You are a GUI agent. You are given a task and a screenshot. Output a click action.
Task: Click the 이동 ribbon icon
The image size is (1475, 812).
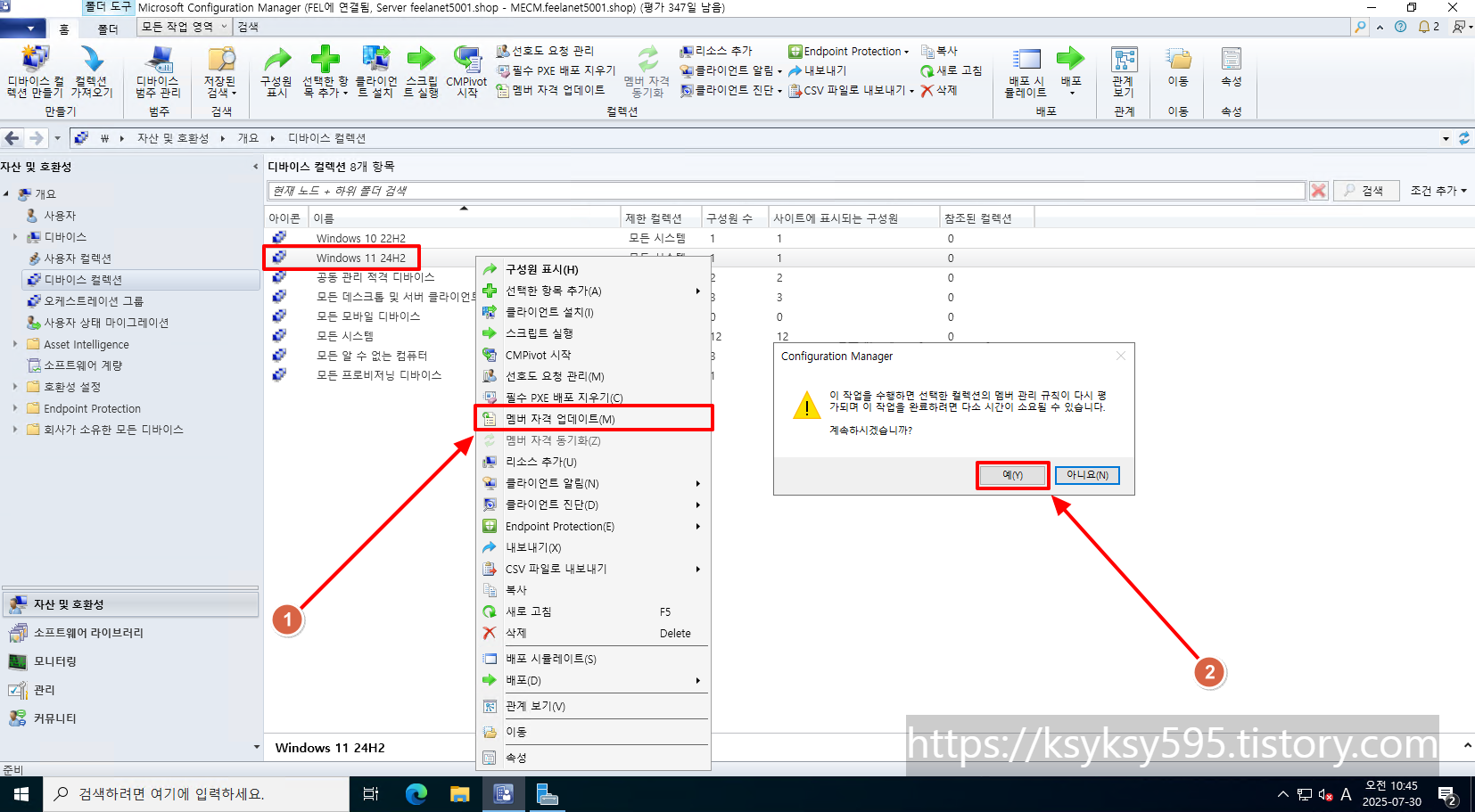coord(1178,68)
